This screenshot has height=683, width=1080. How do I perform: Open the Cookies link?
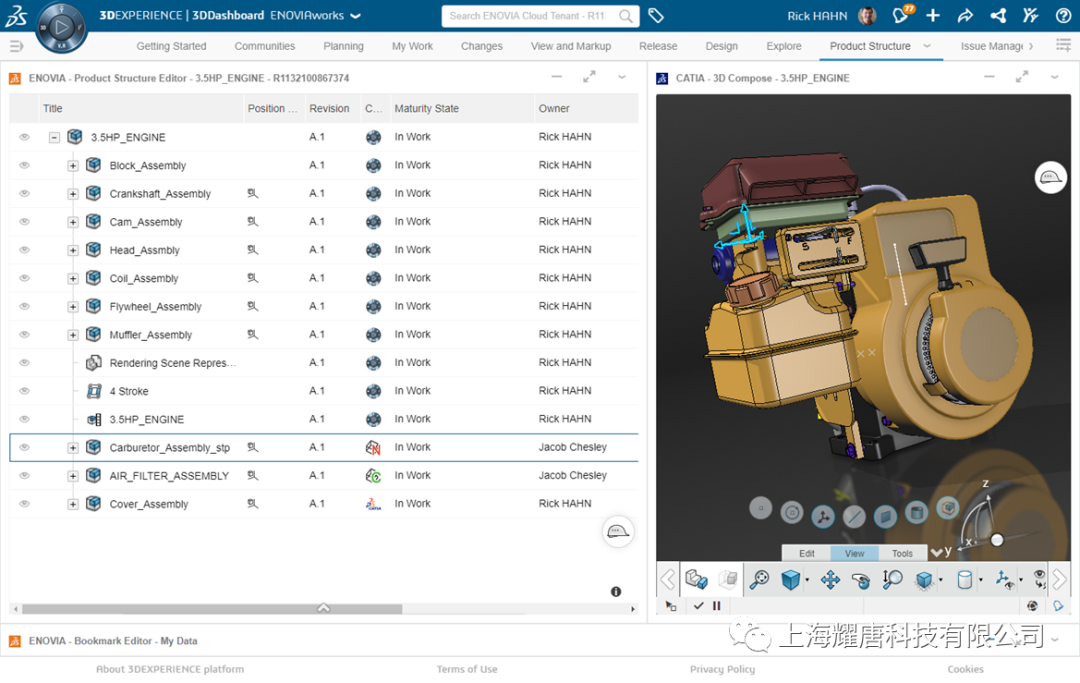(966, 669)
